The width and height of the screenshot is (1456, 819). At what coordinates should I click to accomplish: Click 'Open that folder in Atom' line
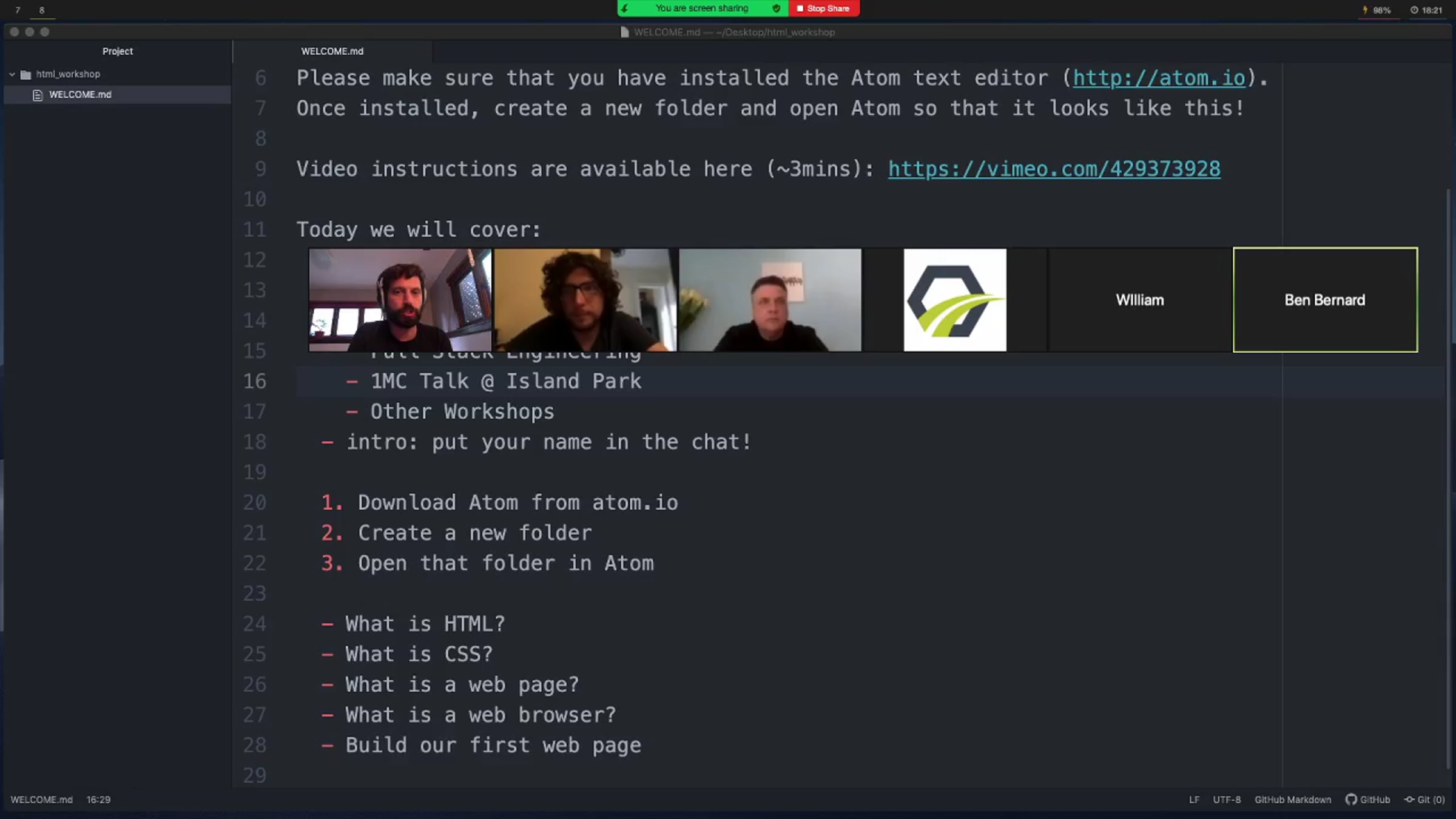(x=506, y=564)
